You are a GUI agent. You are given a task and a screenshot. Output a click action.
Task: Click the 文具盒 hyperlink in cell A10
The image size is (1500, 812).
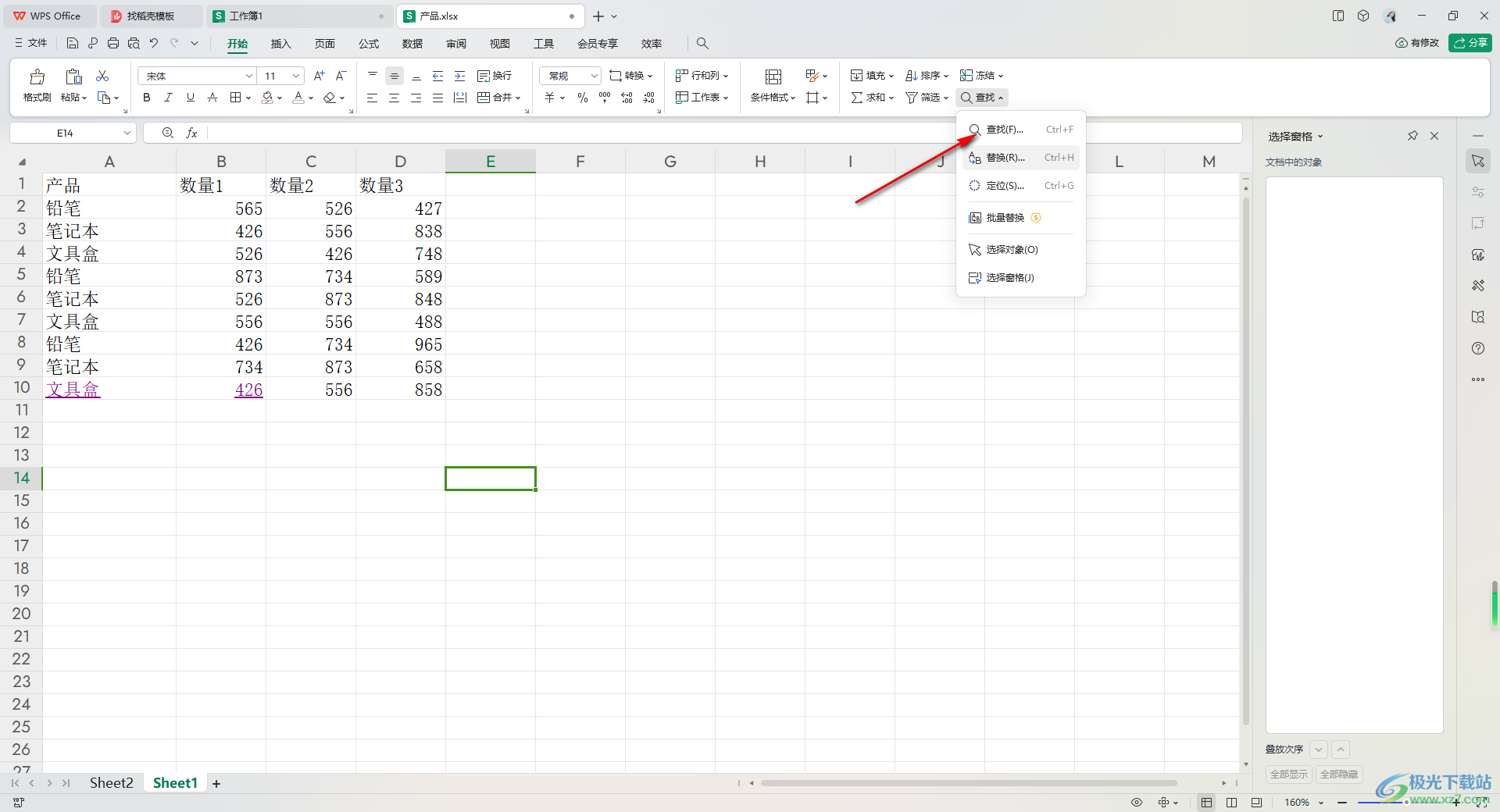click(x=73, y=390)
